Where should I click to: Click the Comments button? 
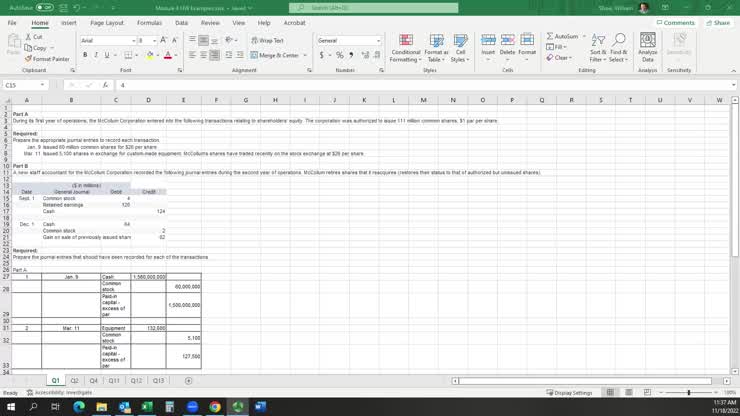click(x=675, y=23)
